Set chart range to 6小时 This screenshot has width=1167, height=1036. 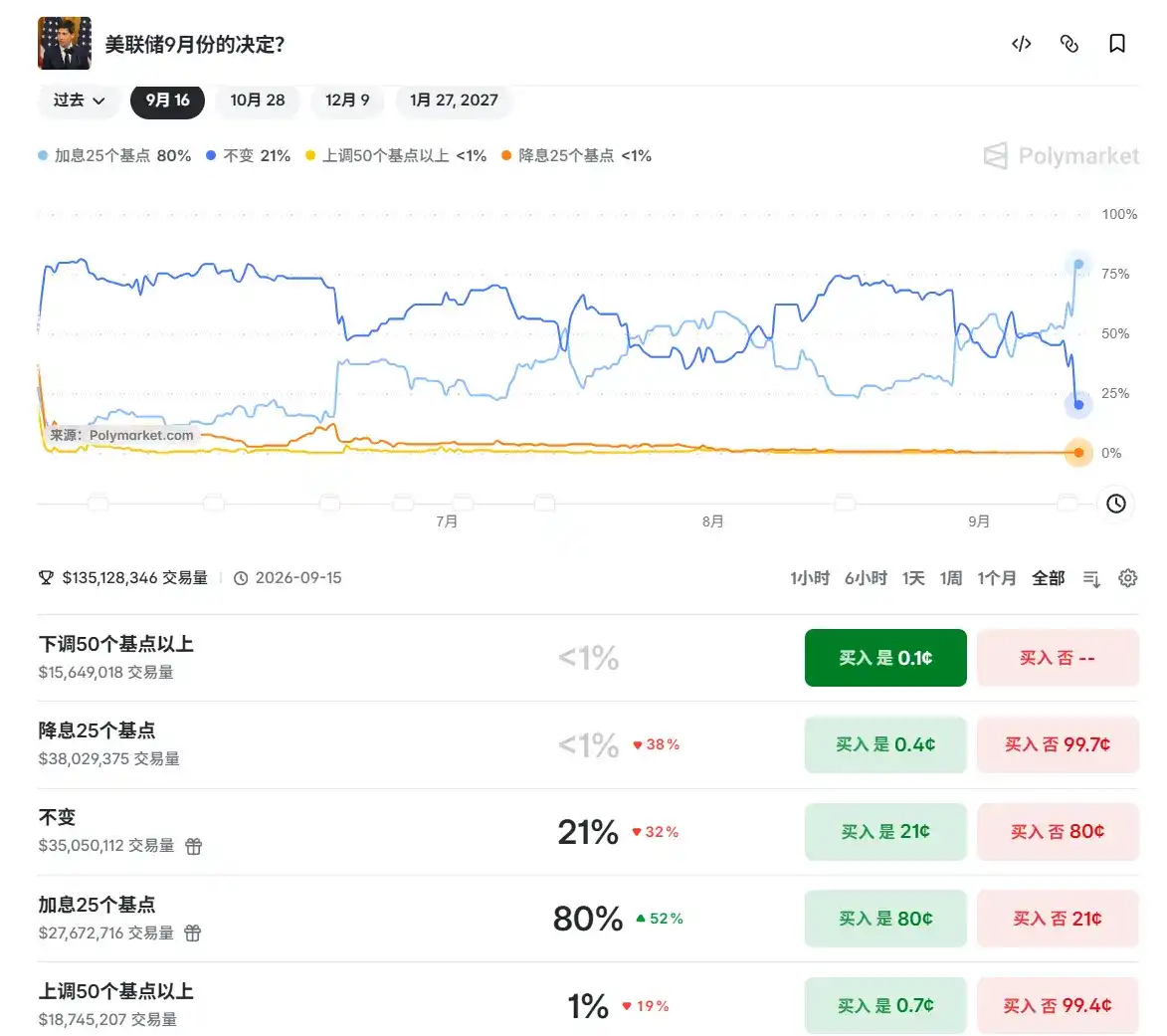(x=866, y=578)
